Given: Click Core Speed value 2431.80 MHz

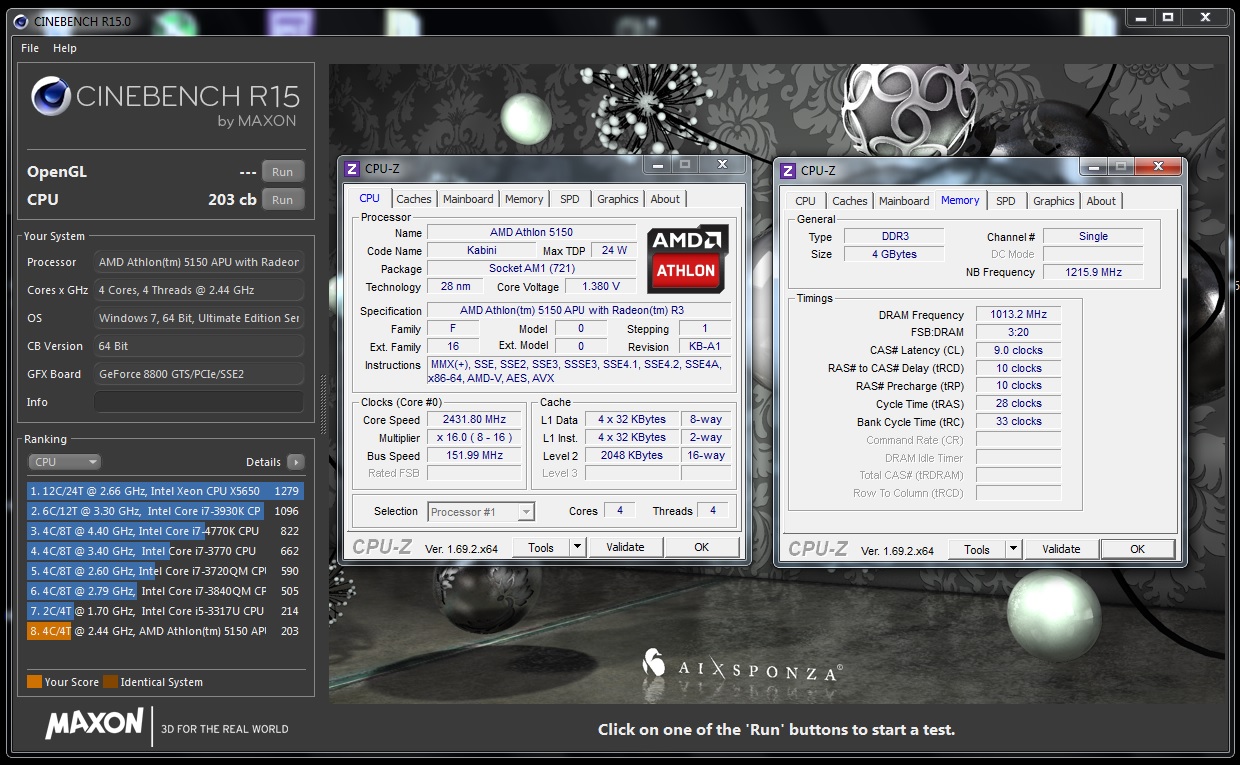Looking at the screenshot, I should coord(476,420).
